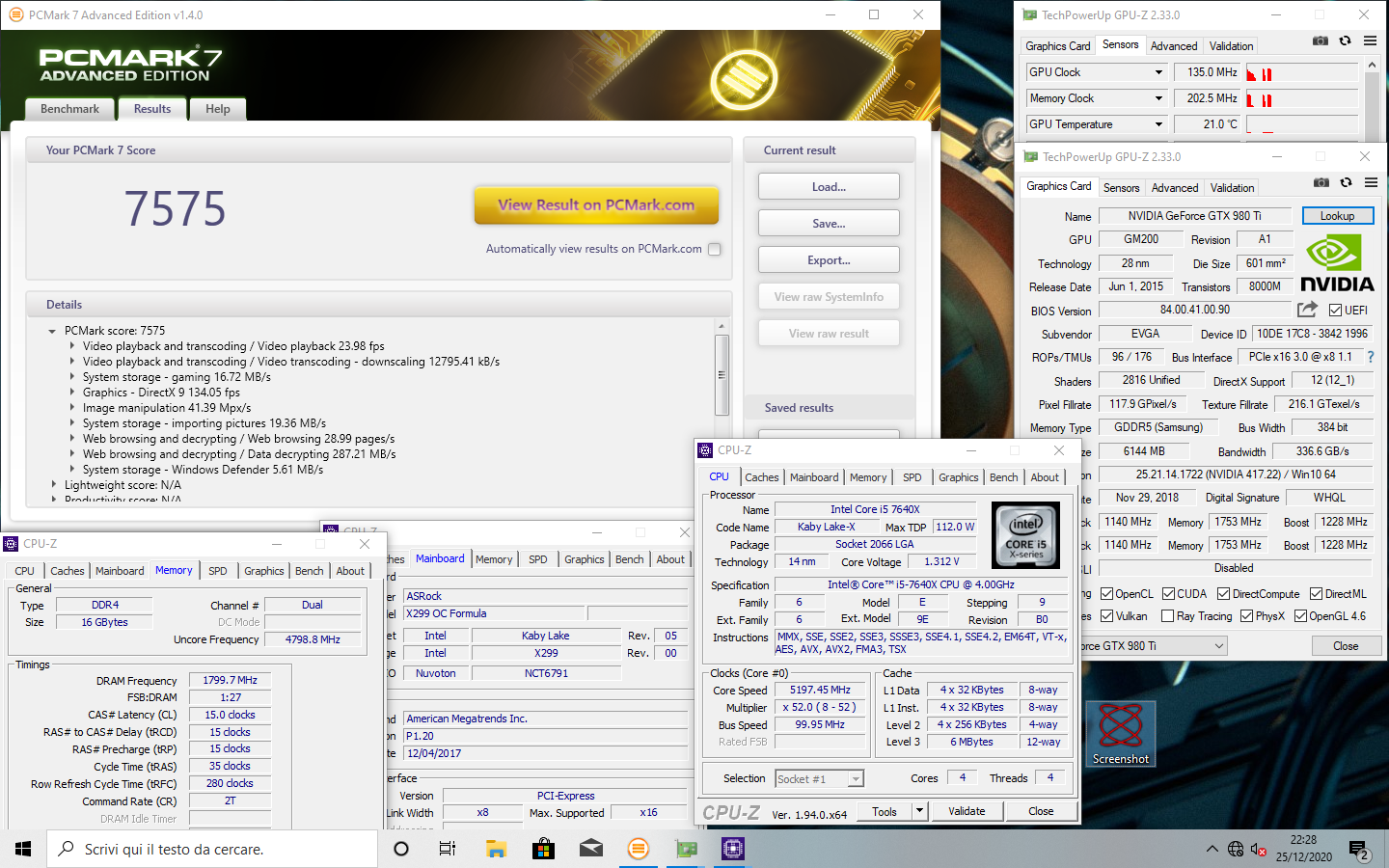Viewport: 1389px width, 868px height.
Task: Click the GPU Clock sensor graph
Action: 1302,72
